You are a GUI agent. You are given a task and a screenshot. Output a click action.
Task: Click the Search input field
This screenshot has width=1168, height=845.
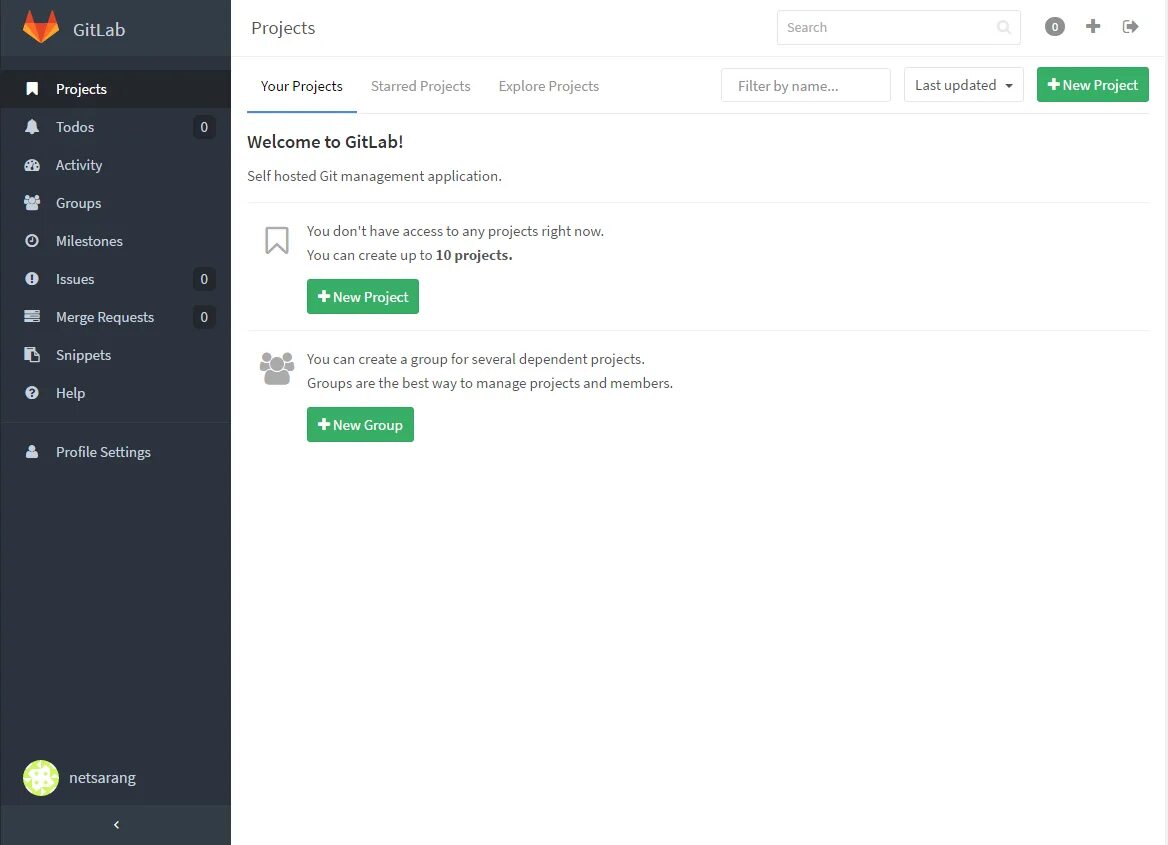(x=898, y=28)
